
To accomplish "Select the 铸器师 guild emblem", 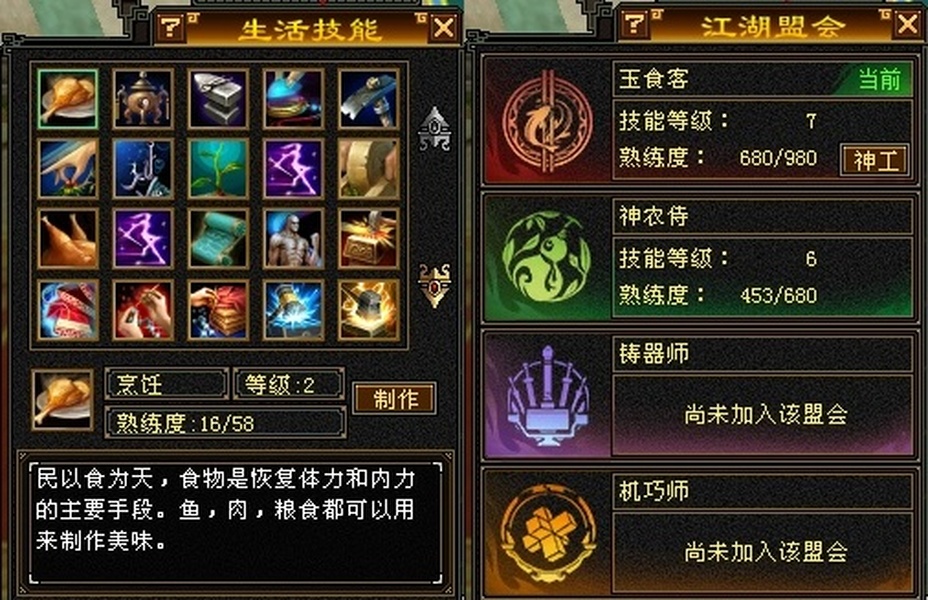I will (547, 395).
